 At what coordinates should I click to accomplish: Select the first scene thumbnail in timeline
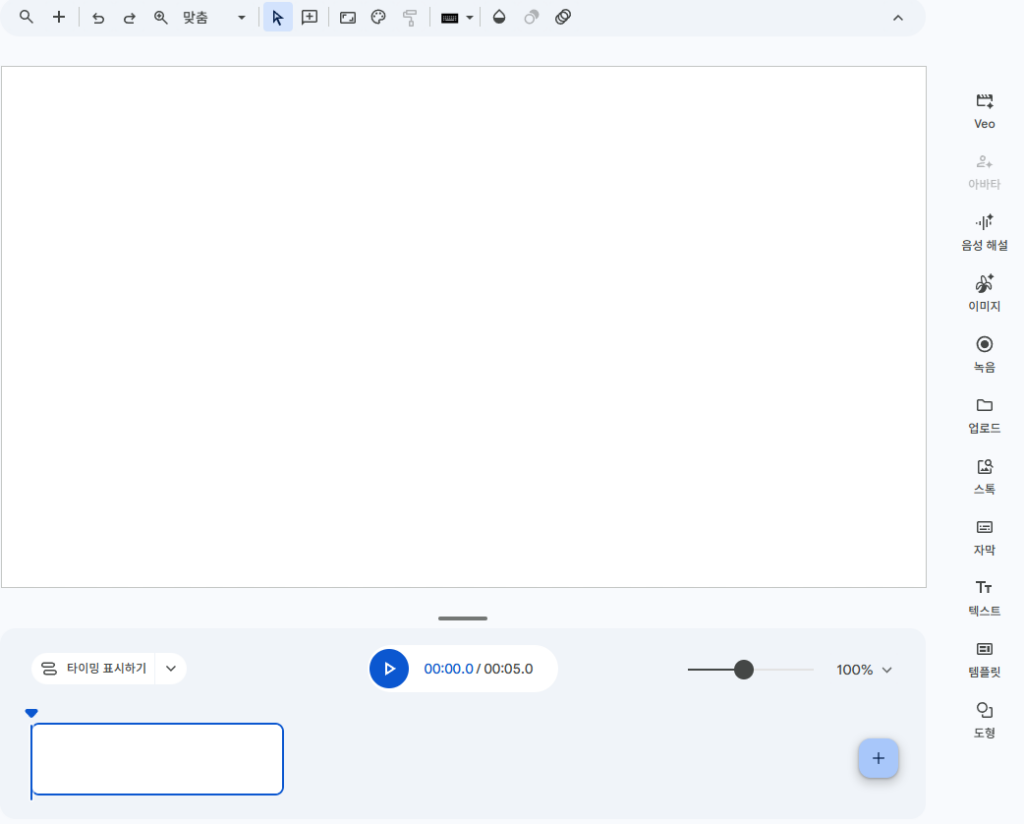tap(157, 759)
